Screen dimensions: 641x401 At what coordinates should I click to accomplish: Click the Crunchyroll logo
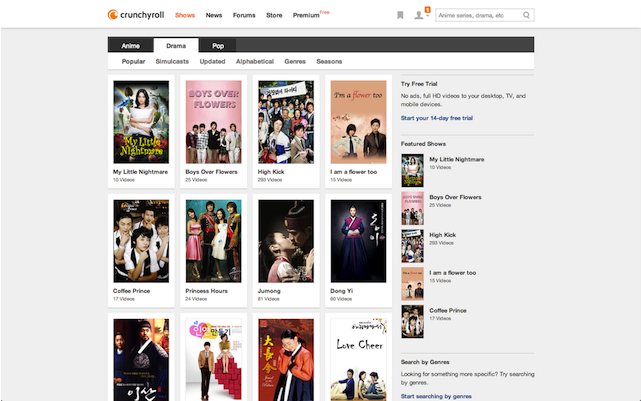(x=136, y=15)
